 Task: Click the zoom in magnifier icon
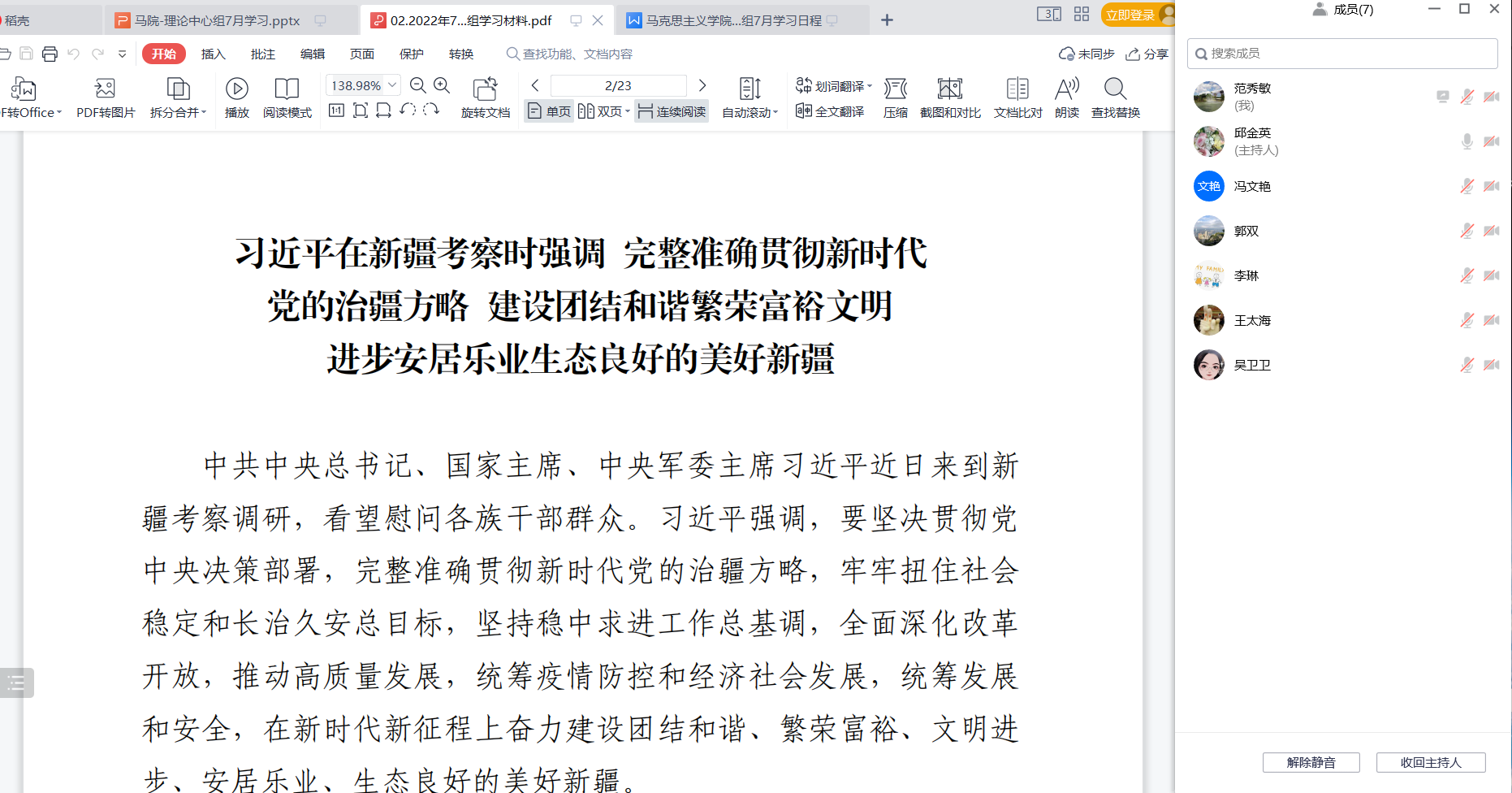pos(442,85)
